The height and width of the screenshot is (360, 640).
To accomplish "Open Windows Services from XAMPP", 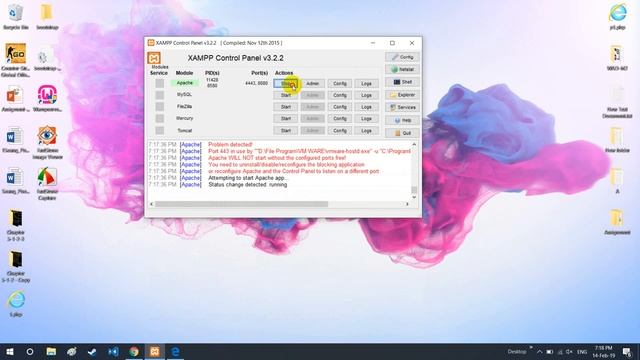I will 402,107.
